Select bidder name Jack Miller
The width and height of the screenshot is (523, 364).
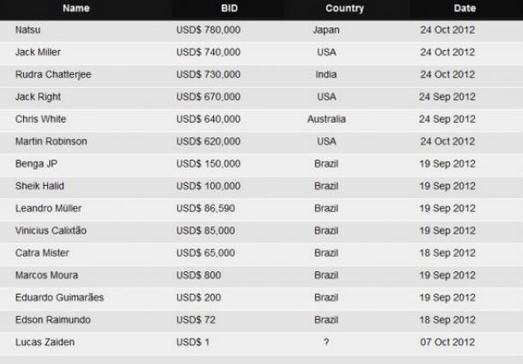point(38,52)
